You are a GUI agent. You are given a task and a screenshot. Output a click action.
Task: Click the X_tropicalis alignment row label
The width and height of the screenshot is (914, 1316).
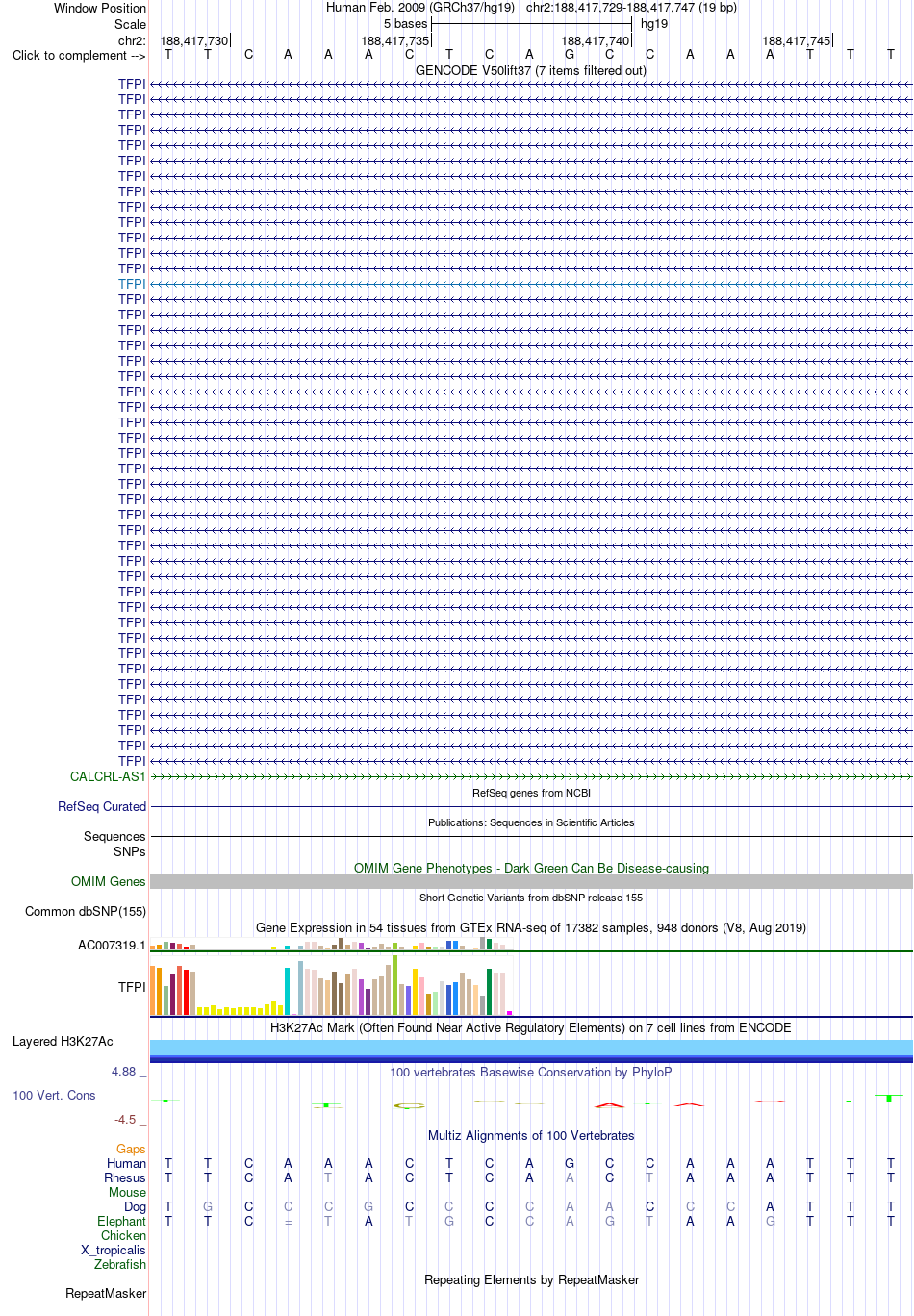(x=114, y=1250)
